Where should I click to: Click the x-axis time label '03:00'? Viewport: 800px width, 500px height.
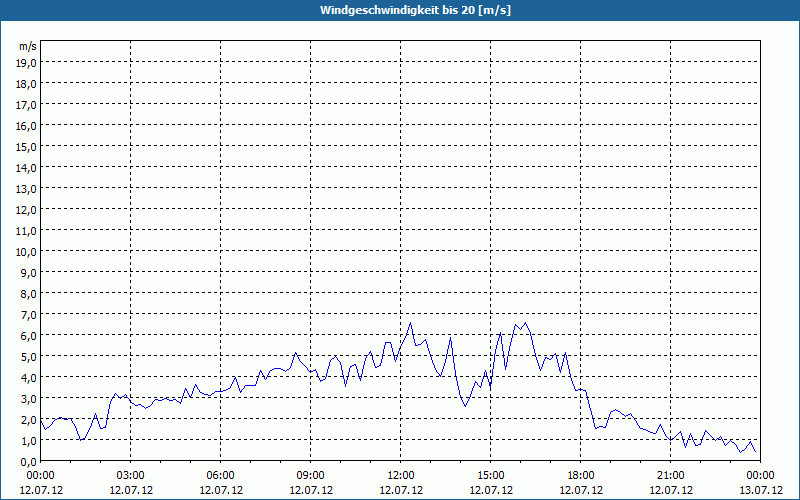tap(131, 476)
